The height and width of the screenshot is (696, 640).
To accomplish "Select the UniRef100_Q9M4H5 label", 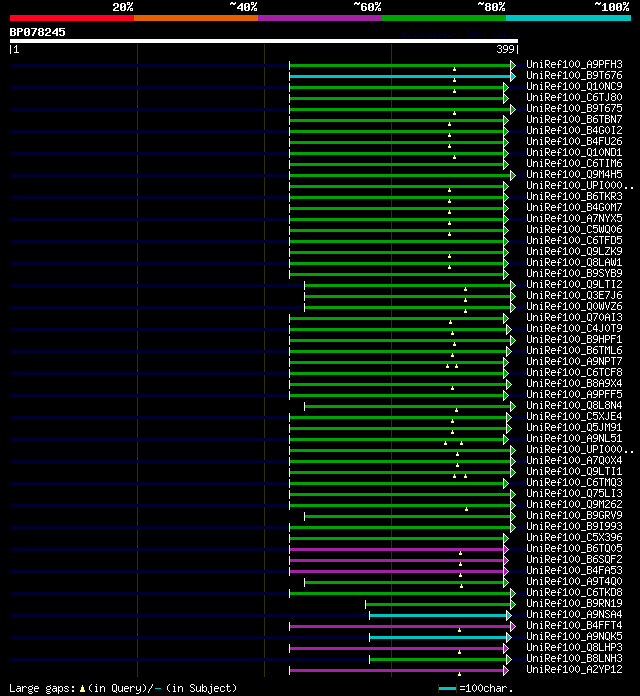I will click(x=574, y=174).
